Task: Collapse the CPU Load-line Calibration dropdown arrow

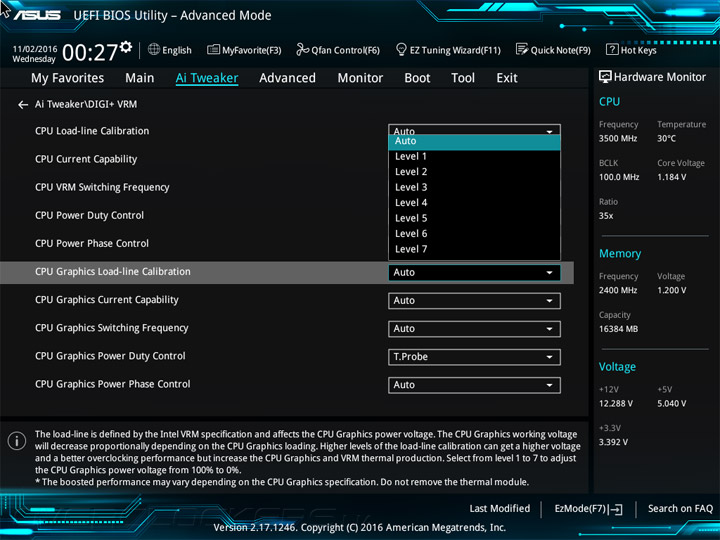Action: (549, 131)
